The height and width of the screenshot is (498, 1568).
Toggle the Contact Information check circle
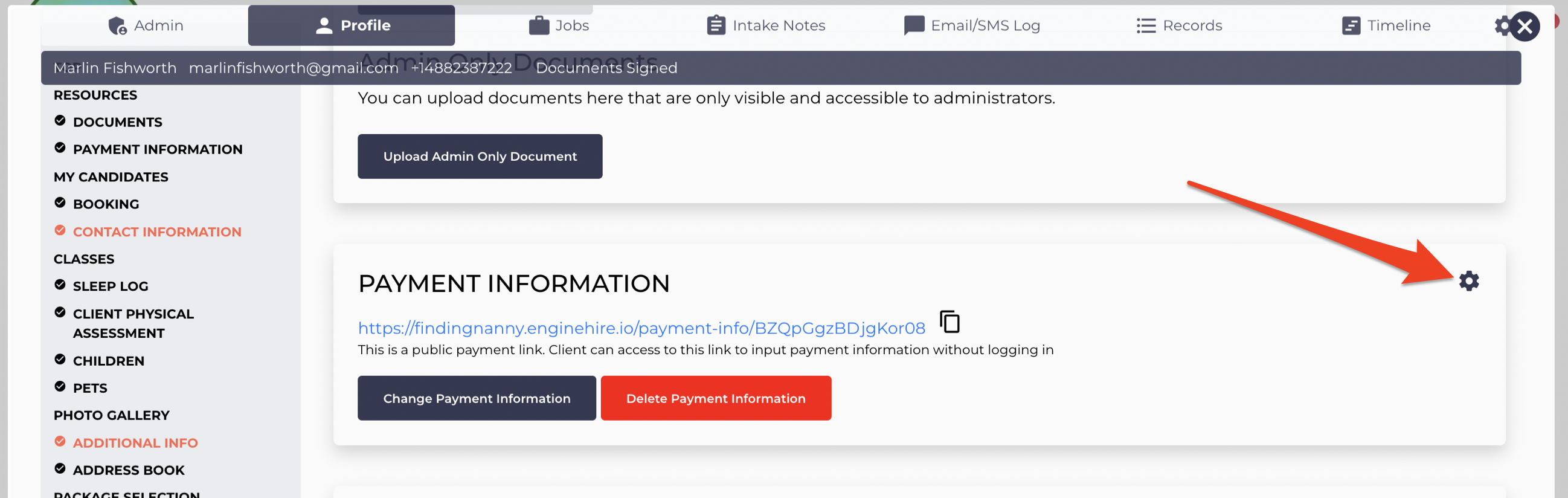(x=60, y=230)
